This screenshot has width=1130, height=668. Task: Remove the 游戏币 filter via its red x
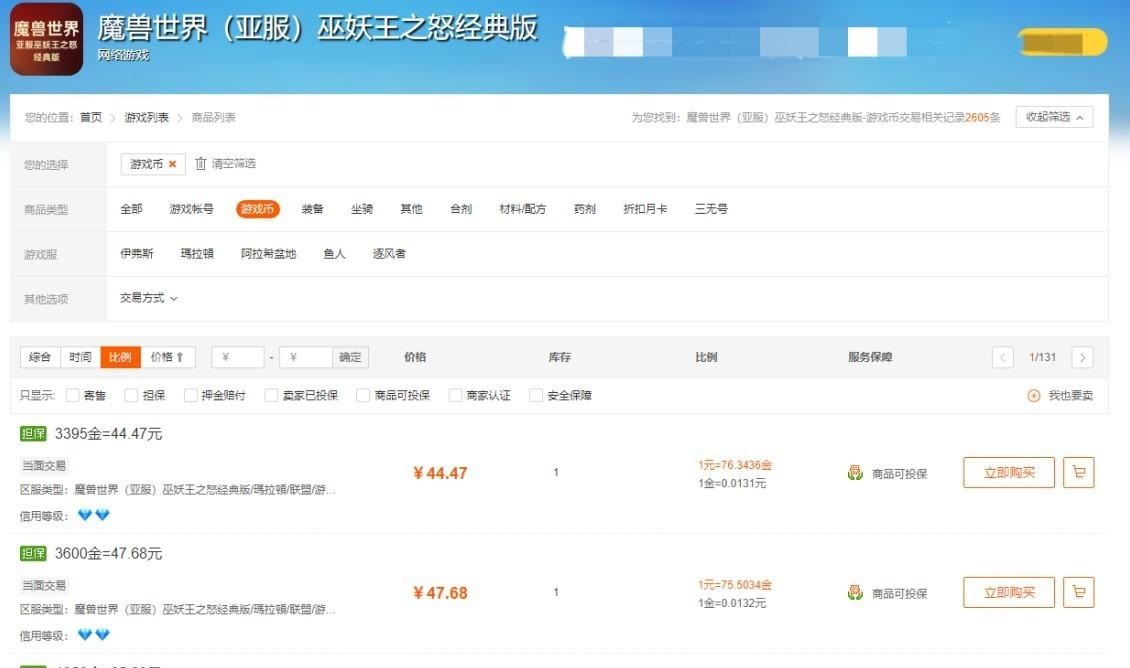[172, 164]
